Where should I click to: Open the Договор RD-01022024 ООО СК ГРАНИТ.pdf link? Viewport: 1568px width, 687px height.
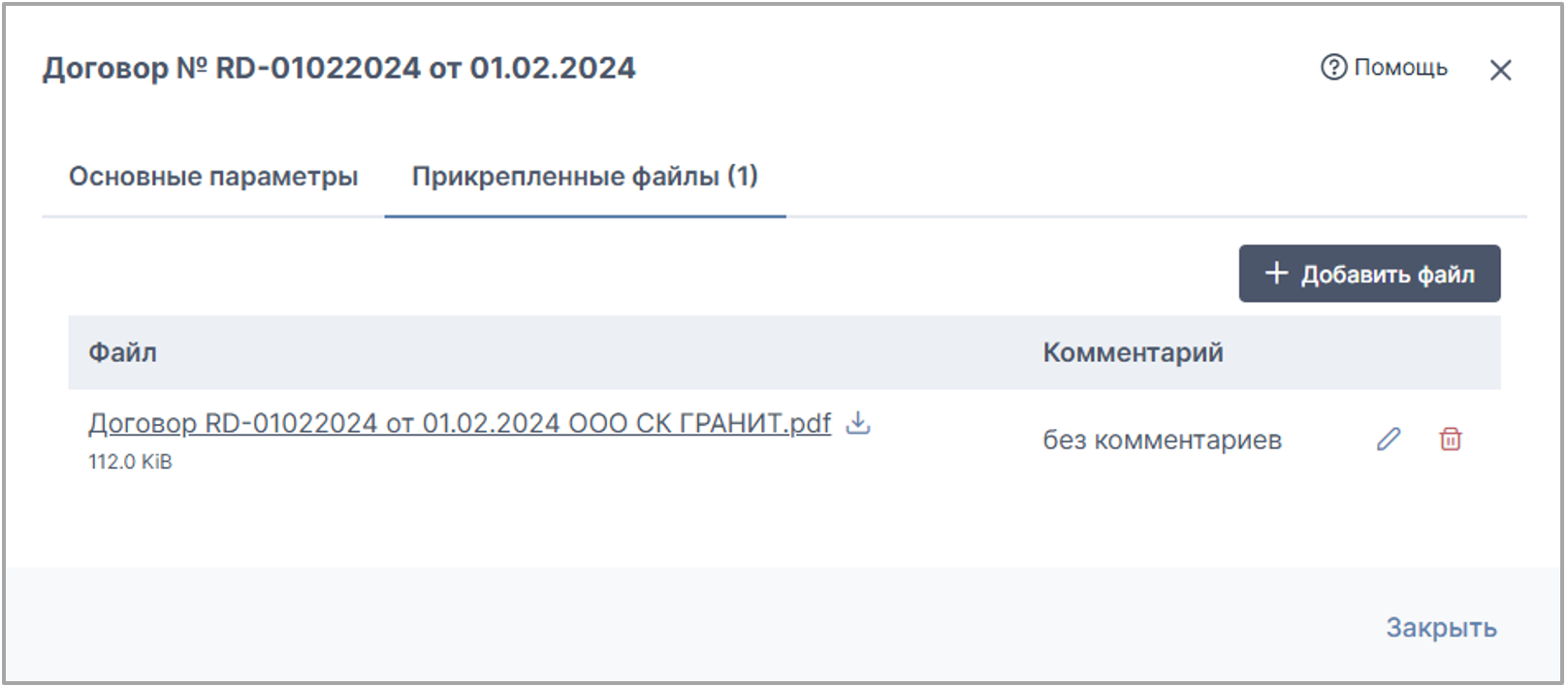pos(460,424)
